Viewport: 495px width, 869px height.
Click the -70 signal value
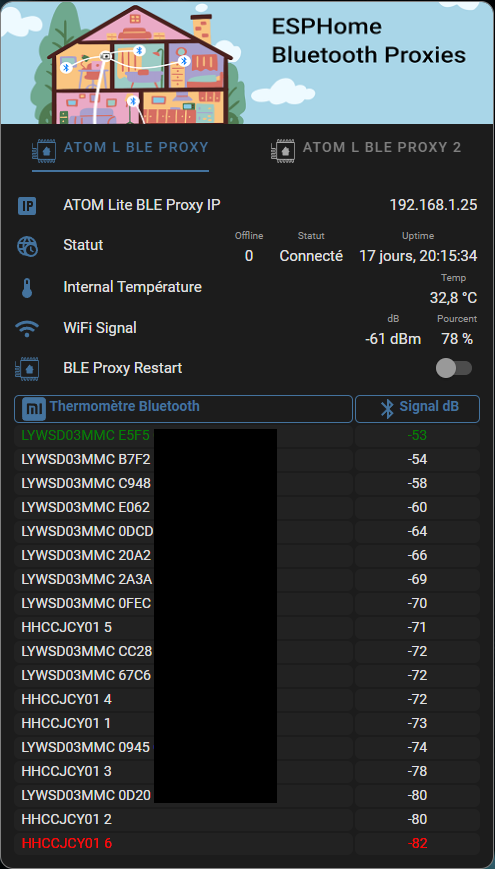417,603
